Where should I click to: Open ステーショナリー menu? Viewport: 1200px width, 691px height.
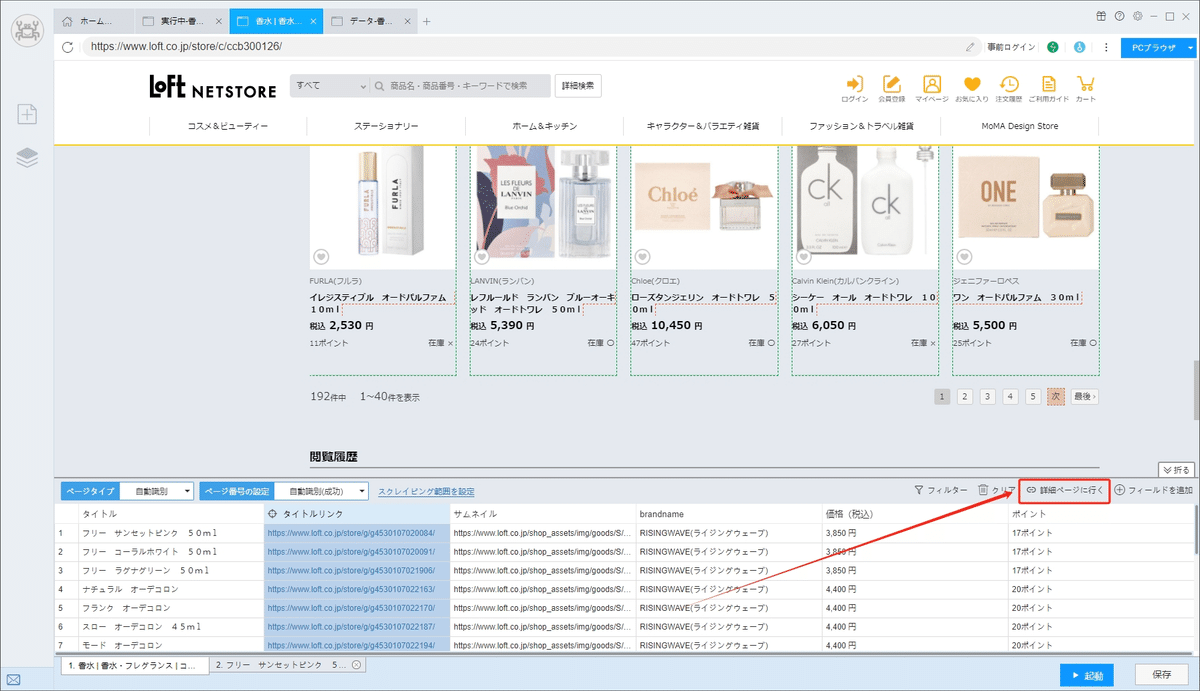point(386,126)
